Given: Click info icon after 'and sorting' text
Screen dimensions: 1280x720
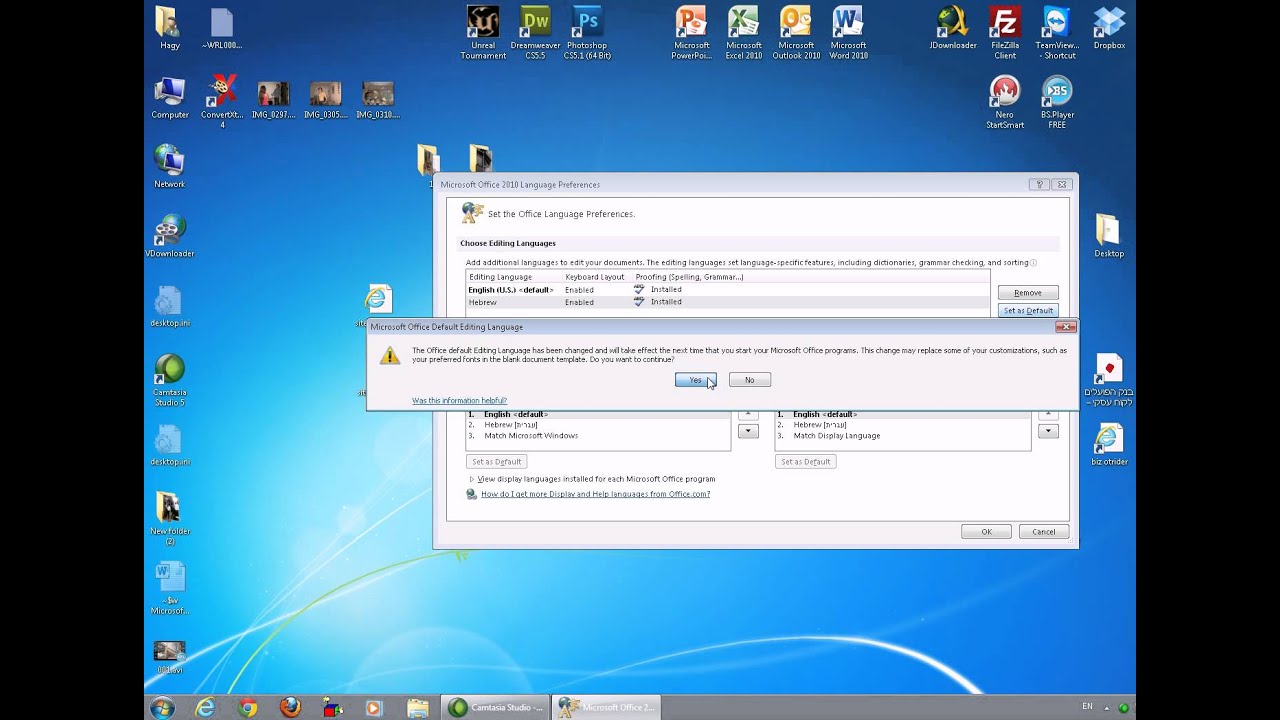Looking at the screenshot, I should pyautogui.click(x=1033, y=263).
